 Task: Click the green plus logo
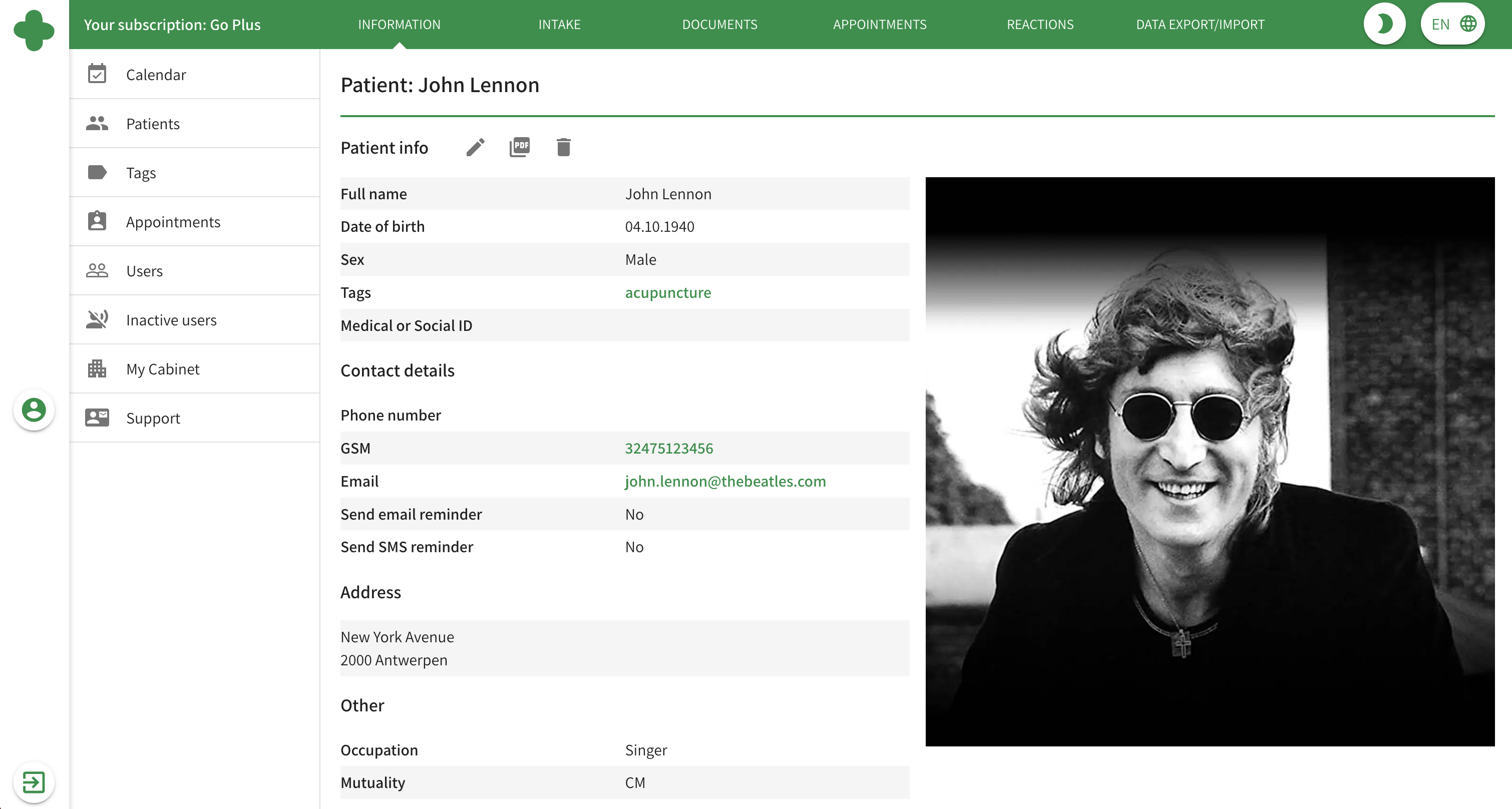(34, 30)
